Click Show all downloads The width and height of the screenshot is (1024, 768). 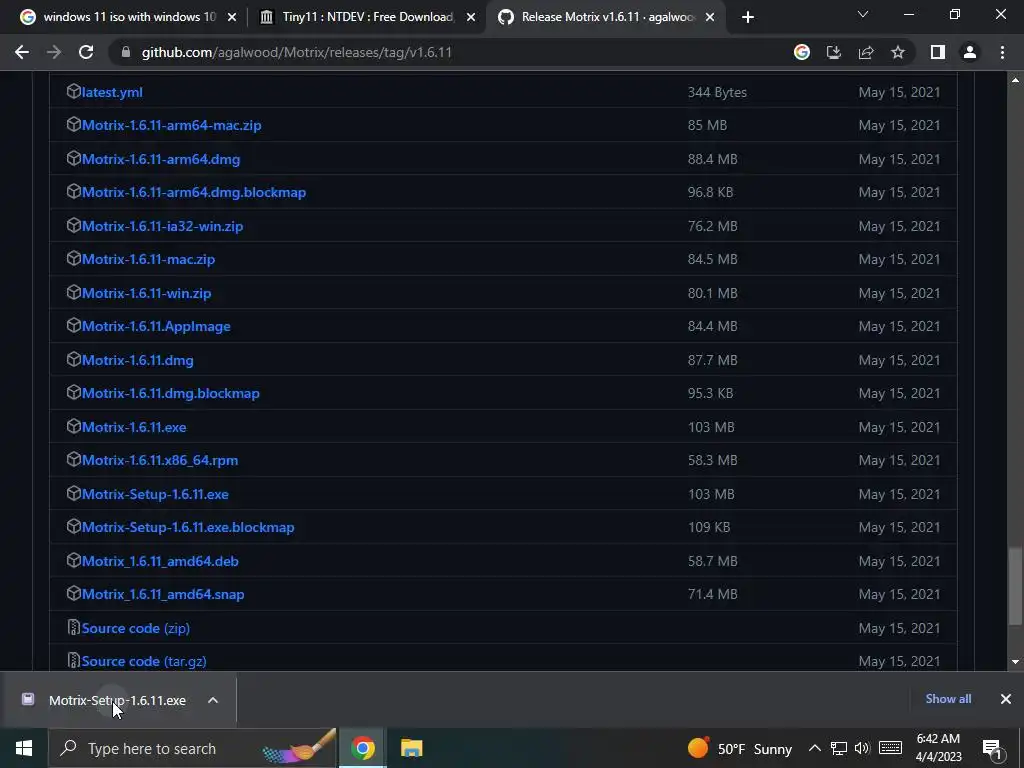(948, 699)
